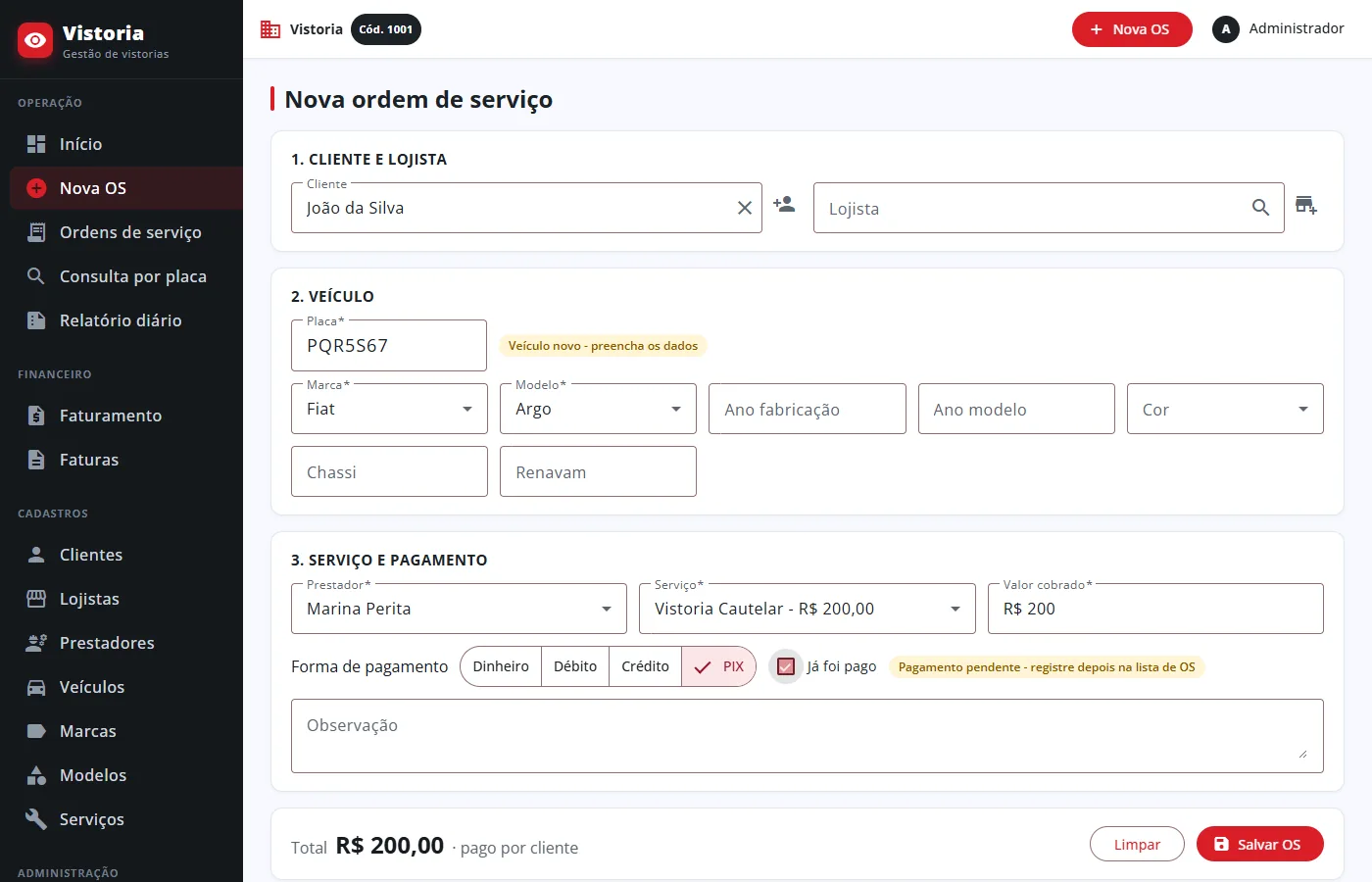Image resolution: width=1372 pixels, height=882 pixels.
Task: Select Dinheiro as payment method
Action: (x=501, y=666)
